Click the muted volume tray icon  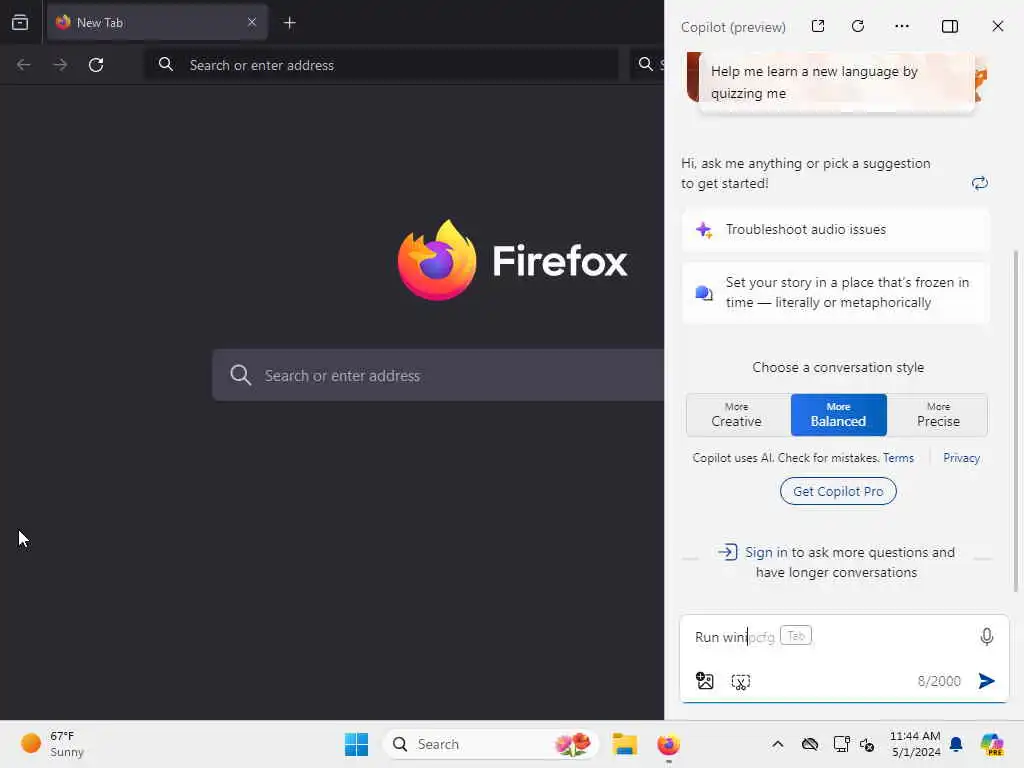[x=867, y=744]
